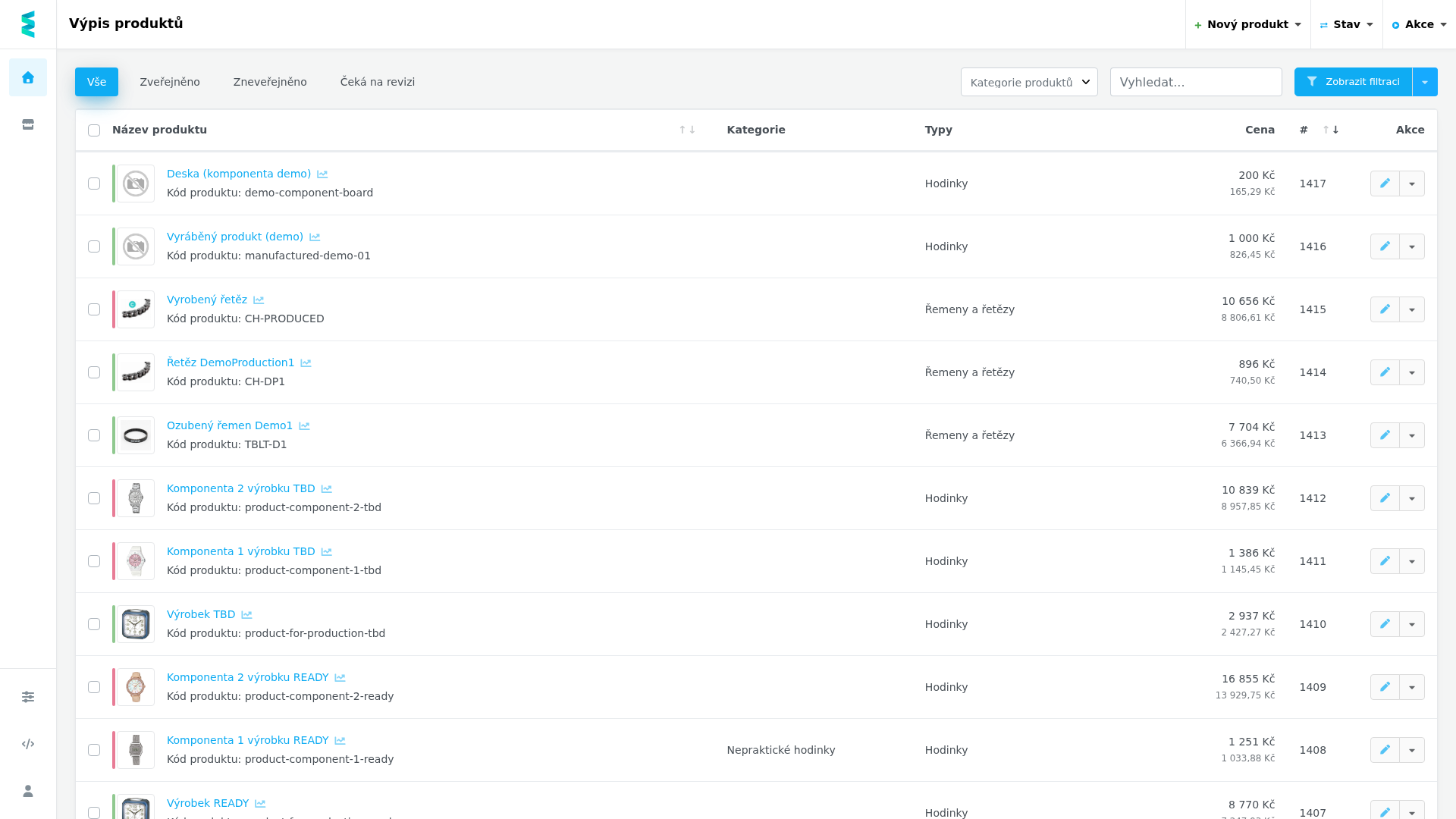Select all products with header checkbox
The height and width of the screenshot is (819, 1456).
[x=94, y=130]
